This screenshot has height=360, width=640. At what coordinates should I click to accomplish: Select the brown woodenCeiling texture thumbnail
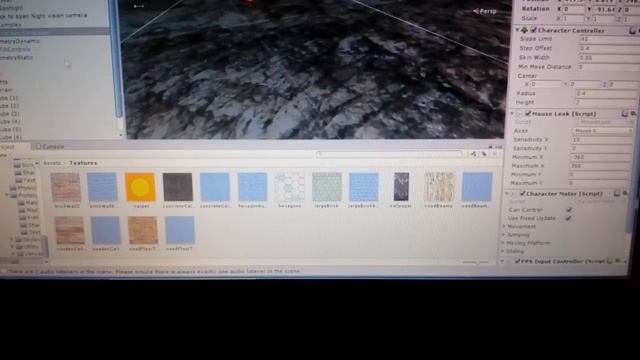[x=69, y=230]
